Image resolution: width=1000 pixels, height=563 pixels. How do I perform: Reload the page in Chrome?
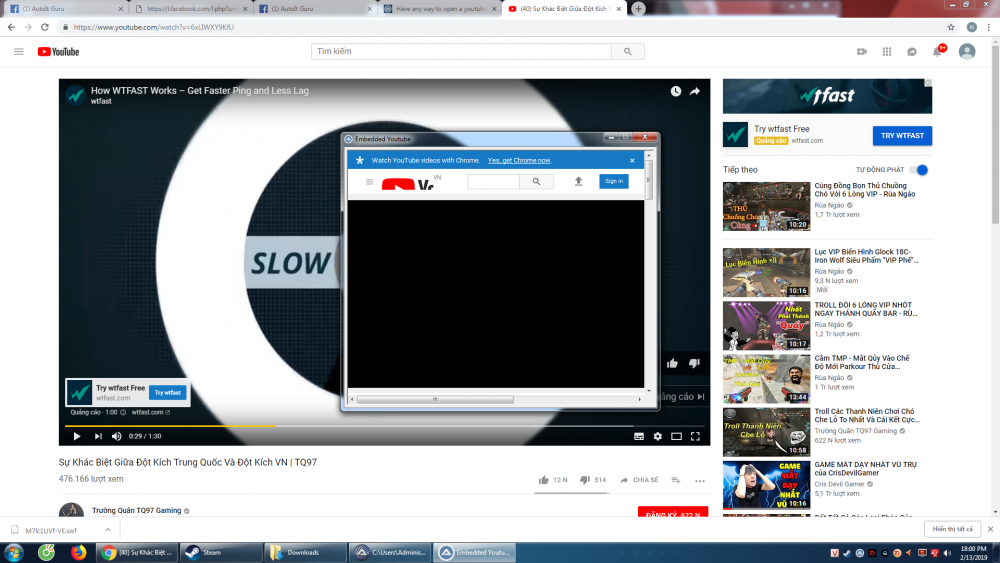click(x=45, y=27)
